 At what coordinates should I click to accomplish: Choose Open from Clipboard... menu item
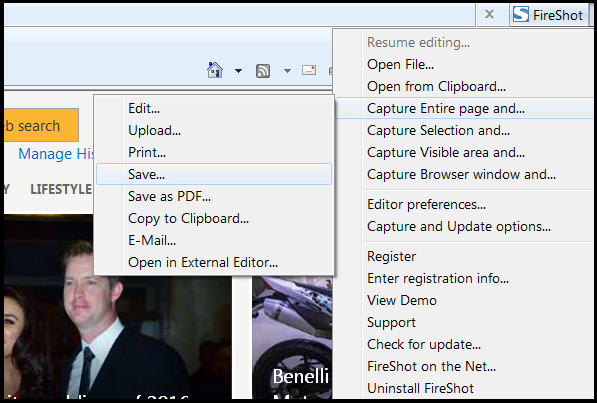click(465, 86)
